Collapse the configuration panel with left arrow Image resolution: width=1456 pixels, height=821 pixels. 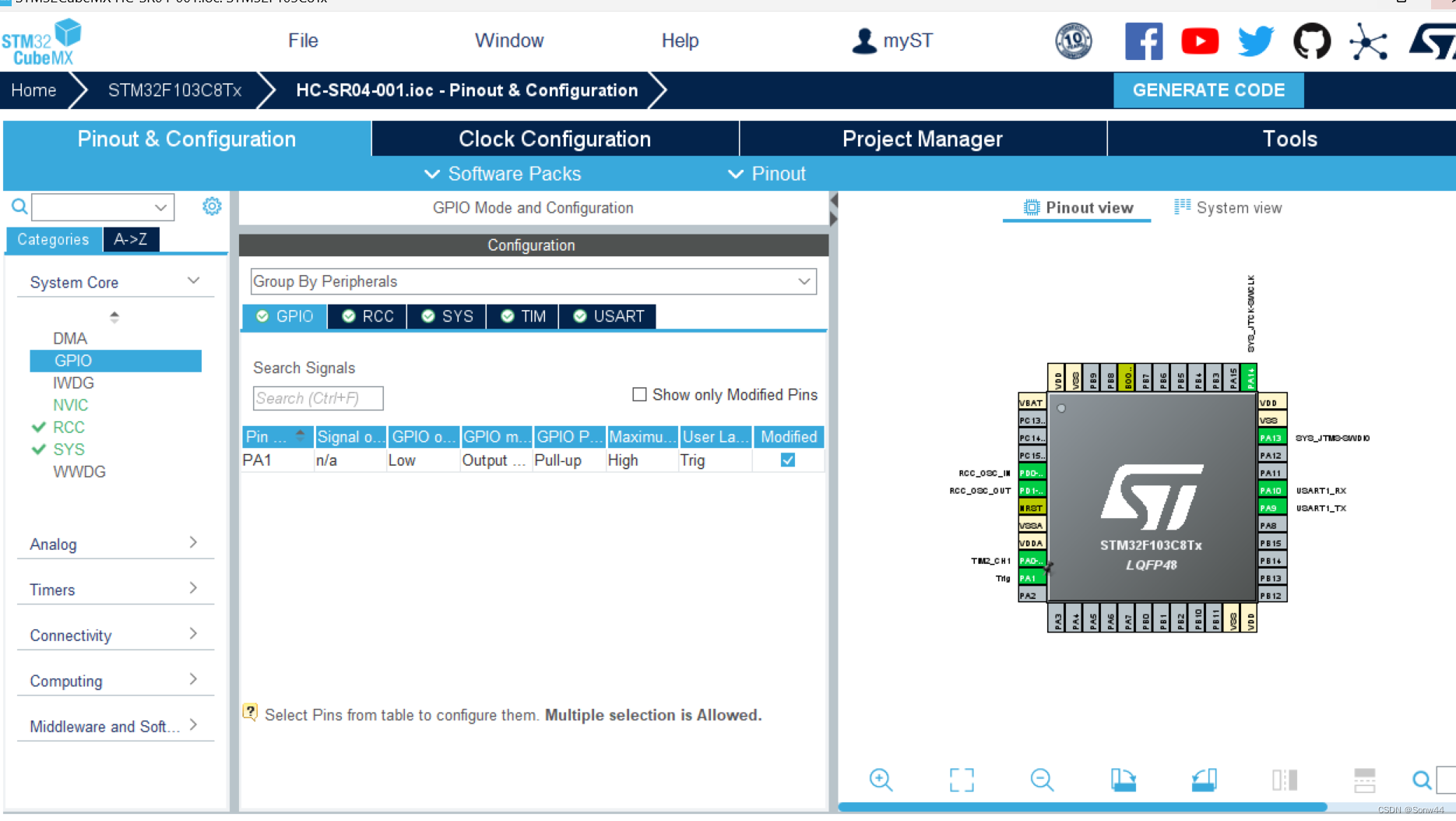tap(834, 201)
